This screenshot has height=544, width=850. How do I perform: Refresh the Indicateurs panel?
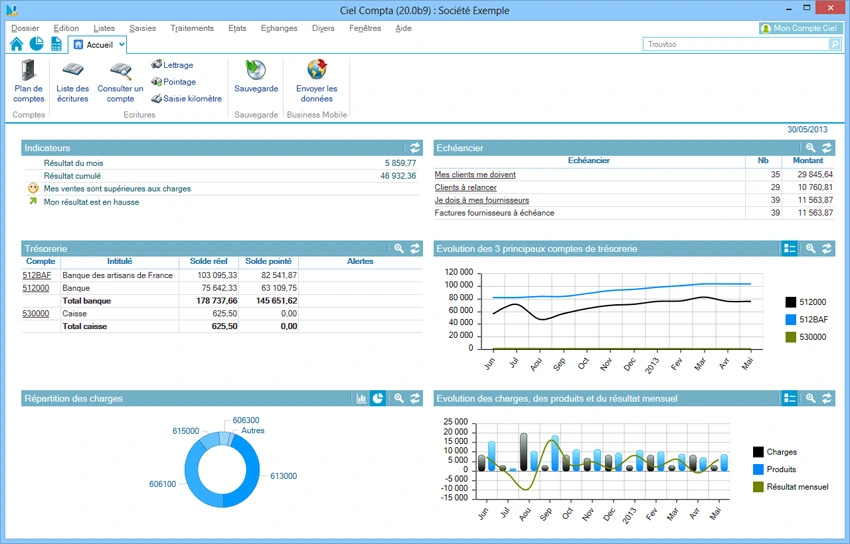tap(415, 147)
